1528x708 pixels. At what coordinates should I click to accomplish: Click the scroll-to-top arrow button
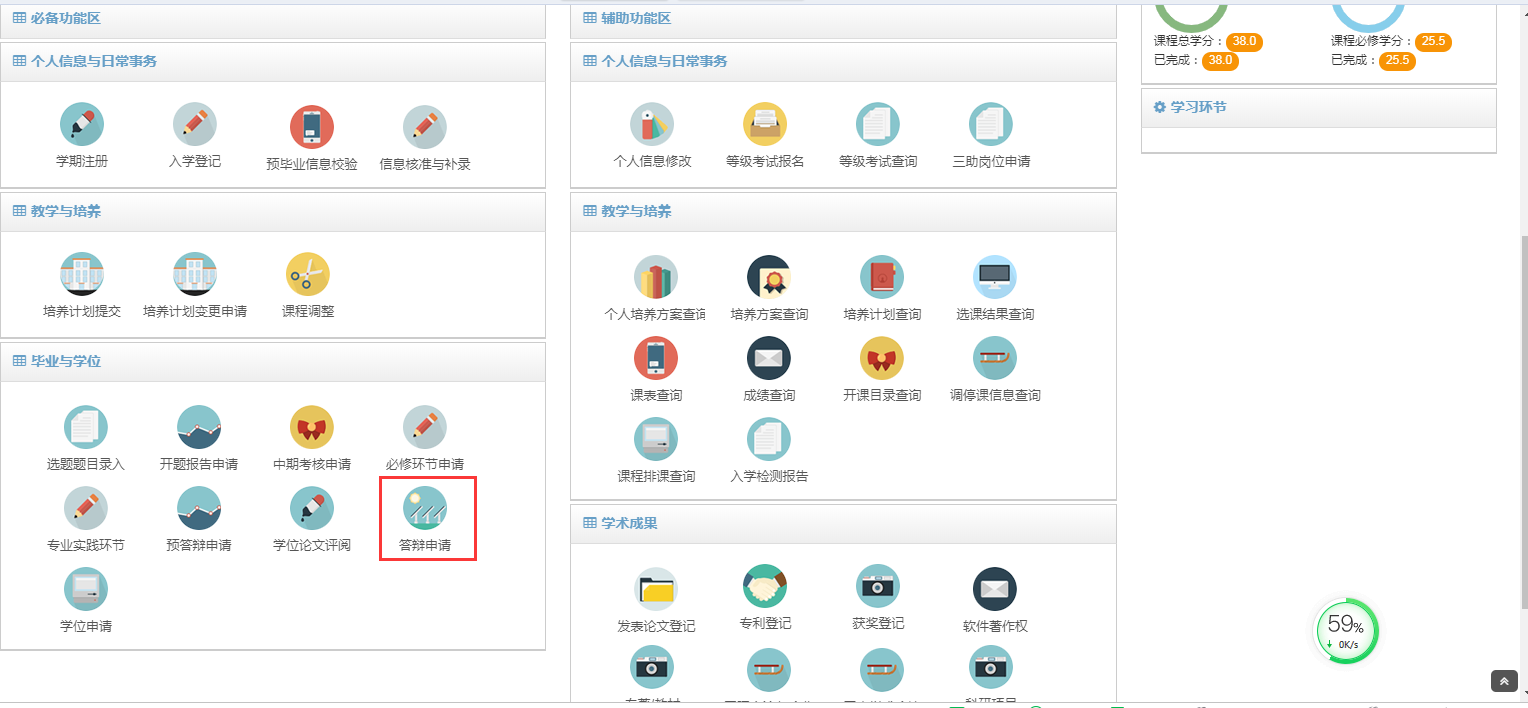[1504, 681]
